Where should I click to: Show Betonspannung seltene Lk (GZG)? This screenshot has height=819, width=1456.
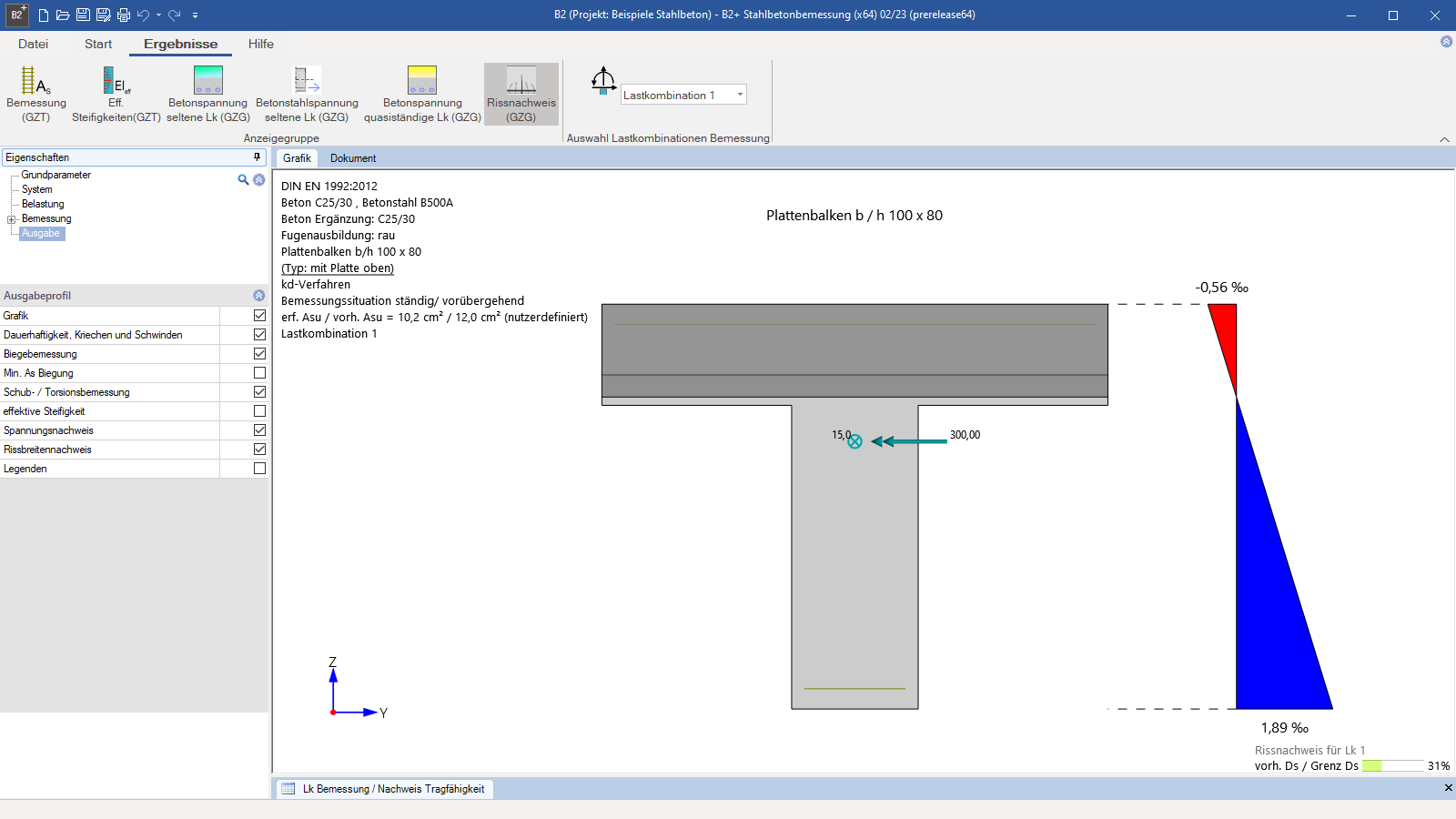tap(208, 94)
